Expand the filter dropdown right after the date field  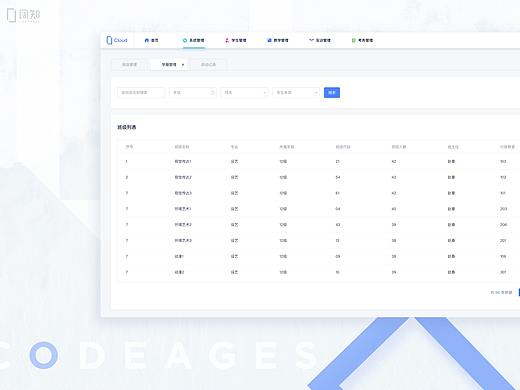pos(244,92)
